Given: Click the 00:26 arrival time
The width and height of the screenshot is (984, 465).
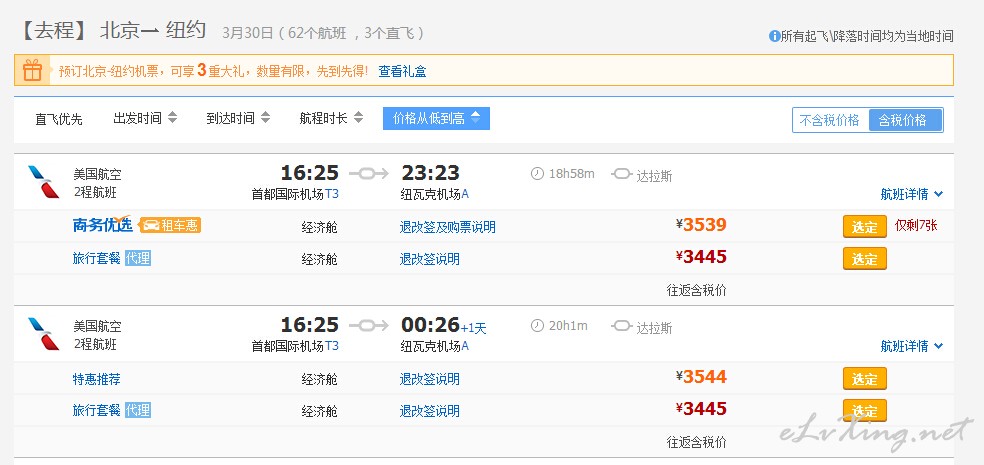Looking at the screenshot, I should tap(430, 324).
